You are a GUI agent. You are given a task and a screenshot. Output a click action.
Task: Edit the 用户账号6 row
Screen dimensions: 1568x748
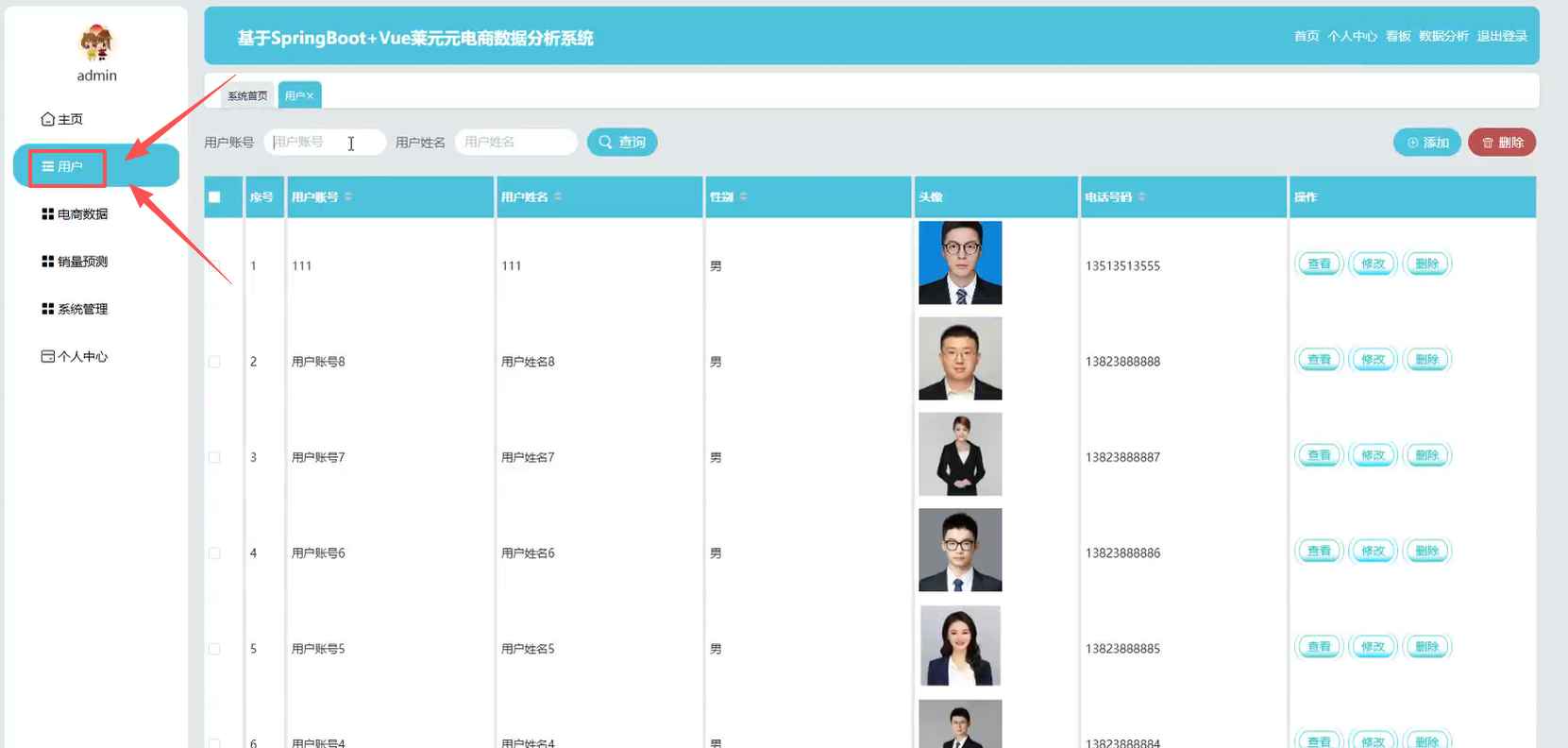pos(1373,551)
